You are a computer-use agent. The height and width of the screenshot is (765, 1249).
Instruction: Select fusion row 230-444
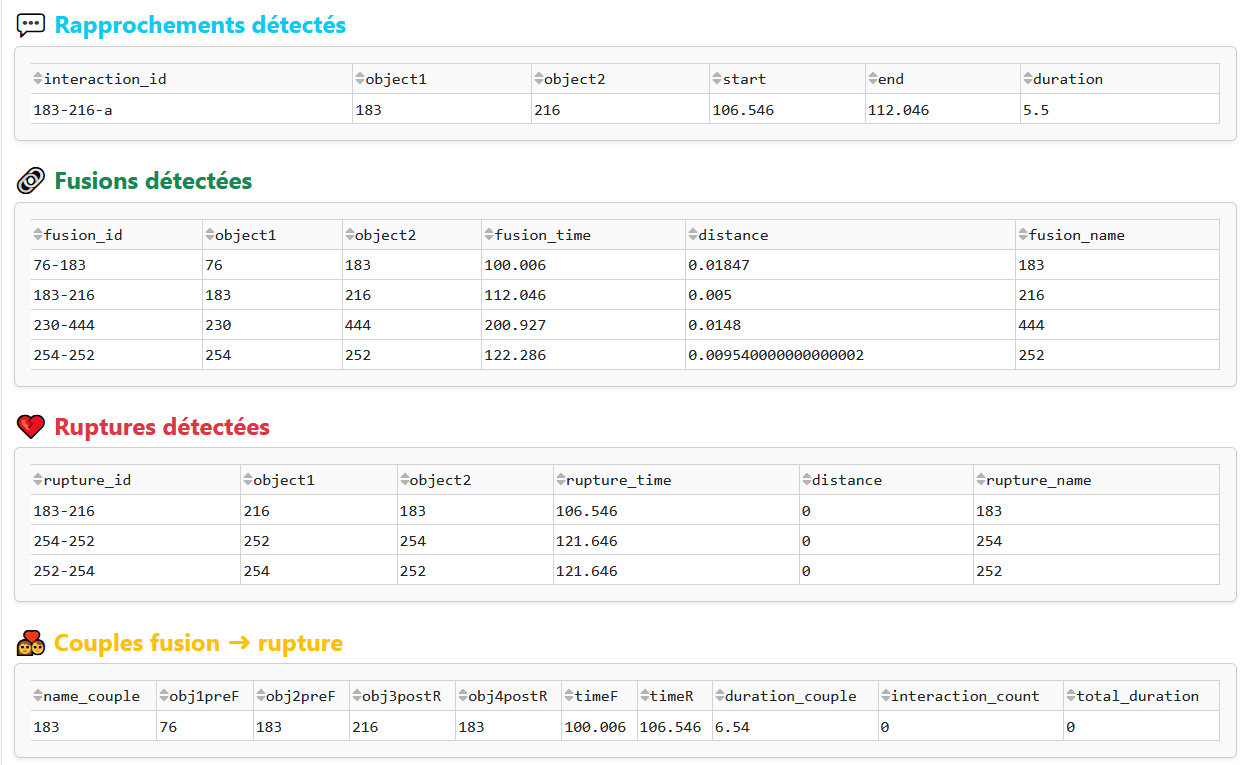click(625, 325)
